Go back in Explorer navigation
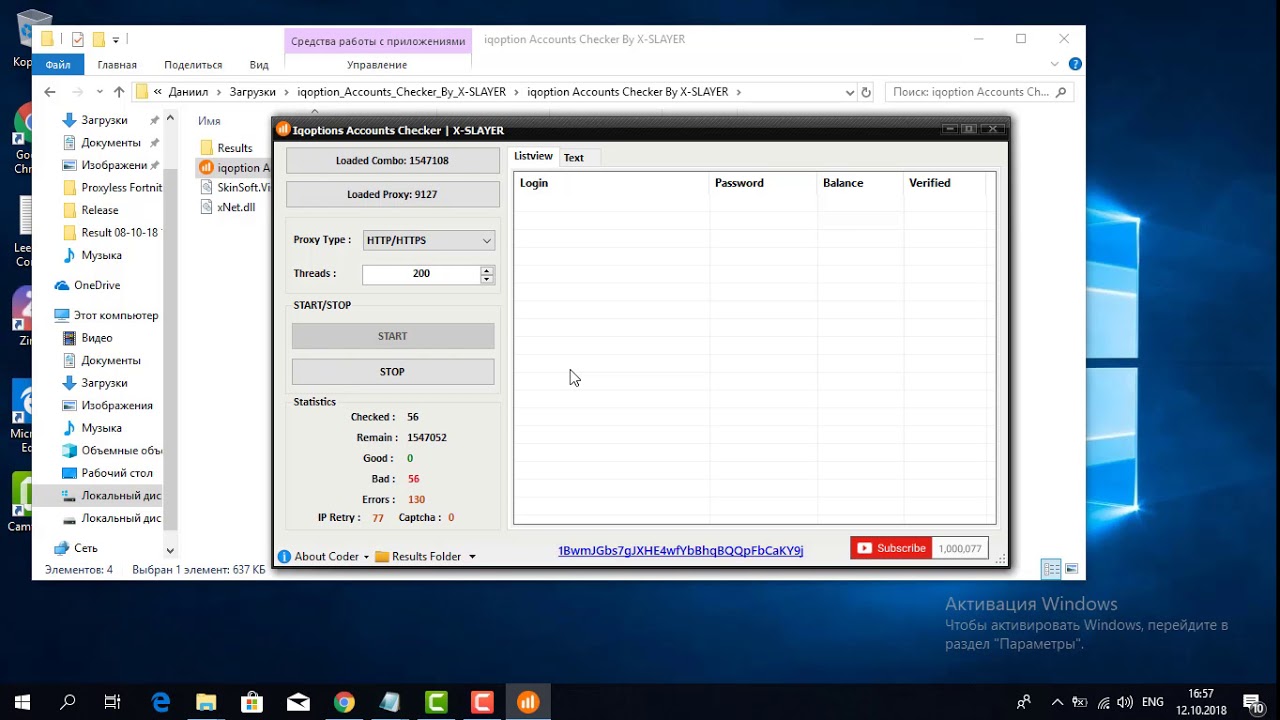Image resolution: width=1280 pixels, height=720 pixels. pyautogui.click(x=50, y=92)
